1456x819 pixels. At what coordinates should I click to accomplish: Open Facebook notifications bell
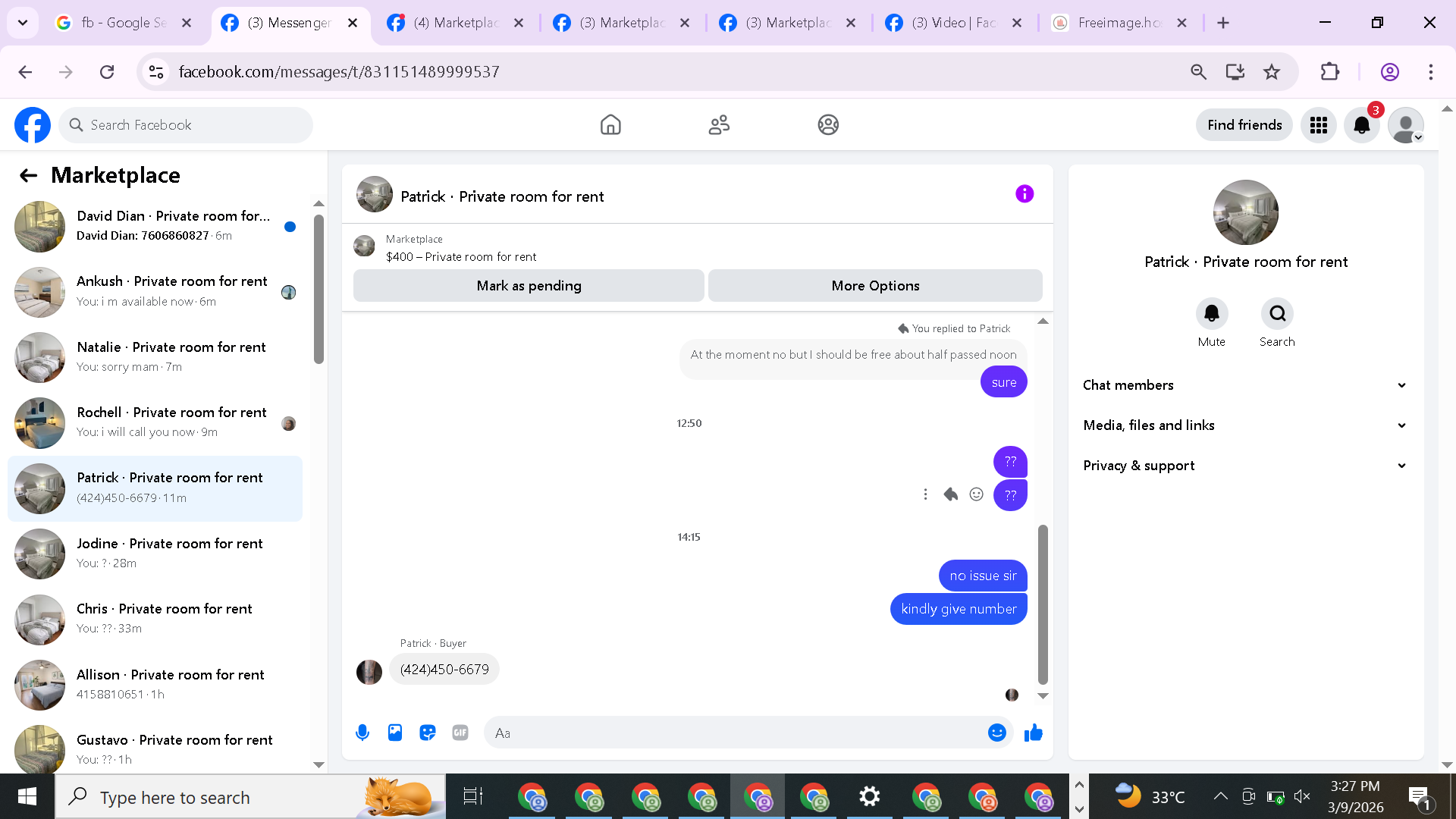click(x=1362, y=125)
